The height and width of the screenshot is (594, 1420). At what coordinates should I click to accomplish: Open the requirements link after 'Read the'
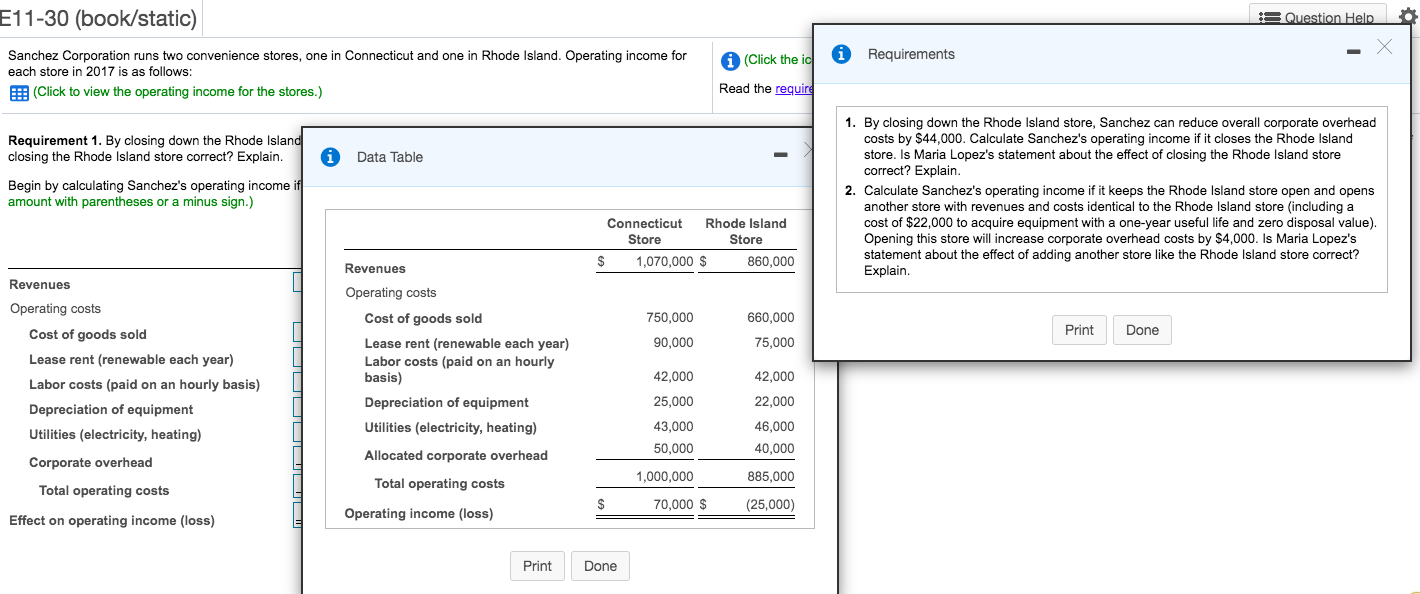click(793, 89)
